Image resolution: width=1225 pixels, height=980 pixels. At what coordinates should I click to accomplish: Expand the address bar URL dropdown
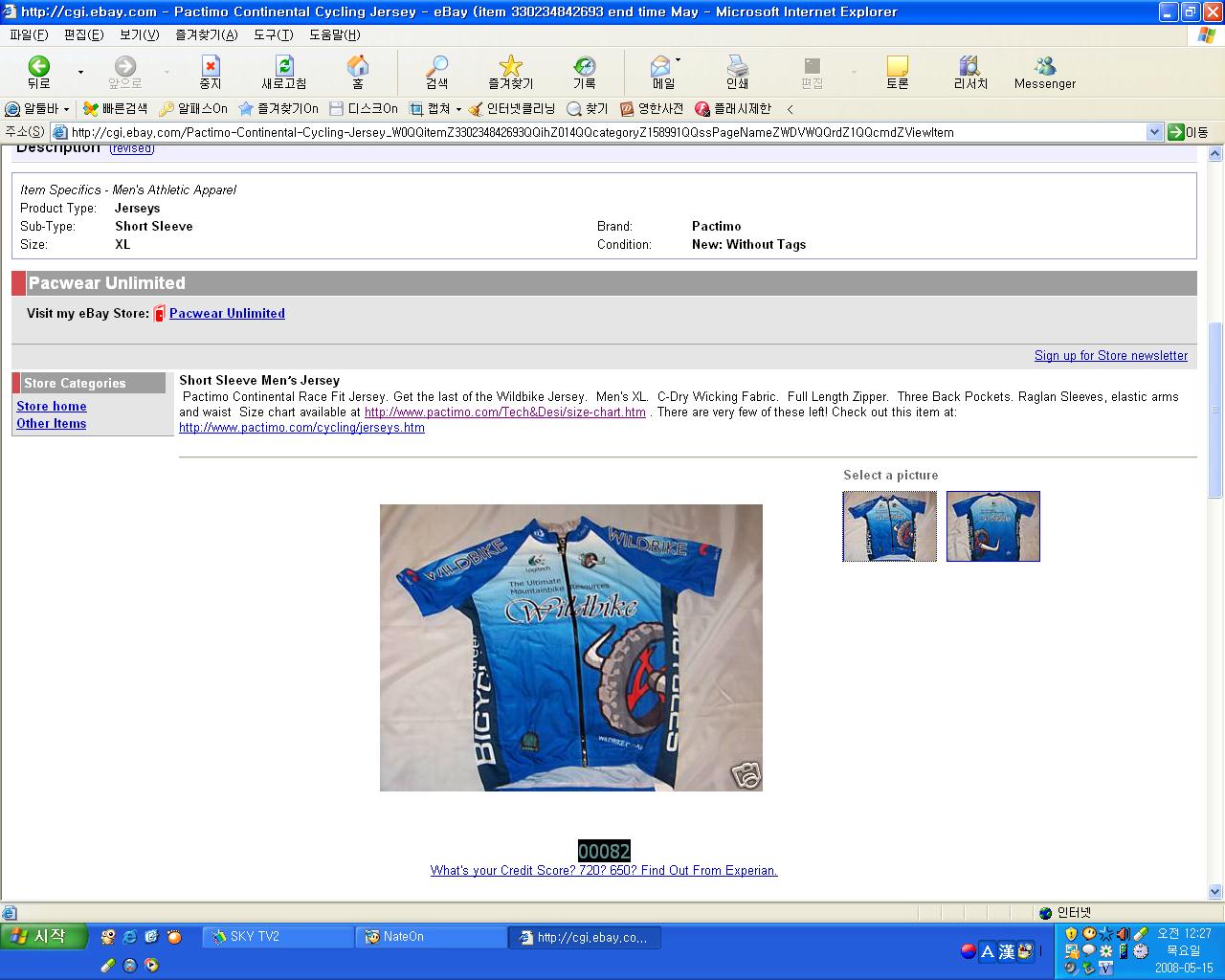[1154, 132]
